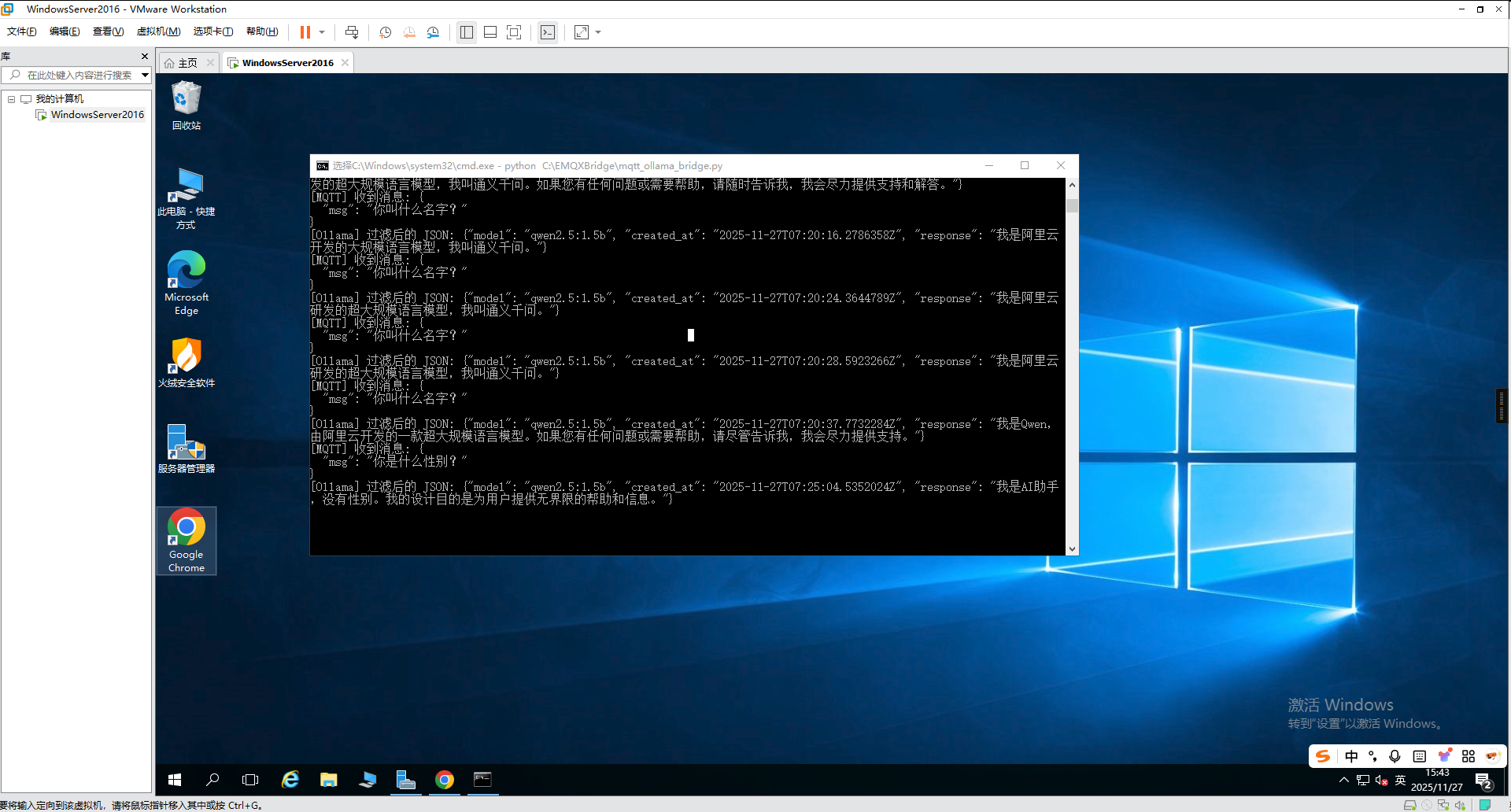1511x812 pixels.
Task: Select WindowsServer2016 in the library tree
Action: coord(97,115)
